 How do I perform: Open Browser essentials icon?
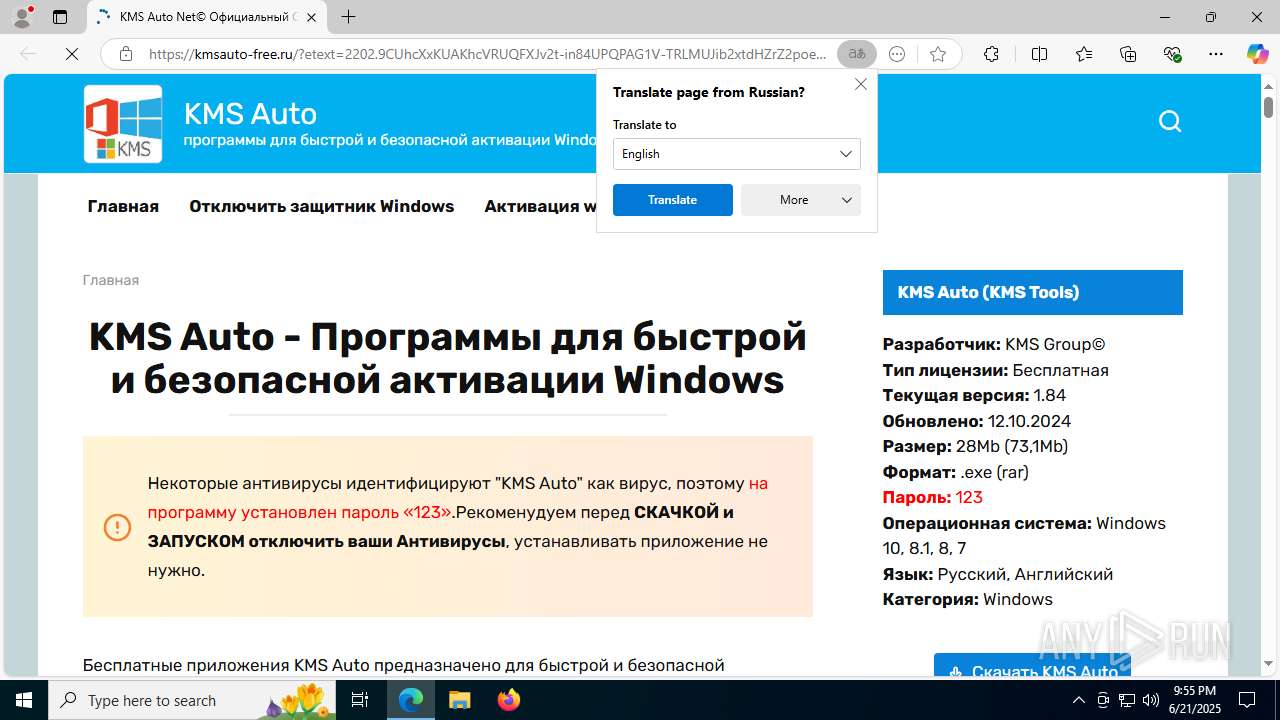pos(1173,54)
